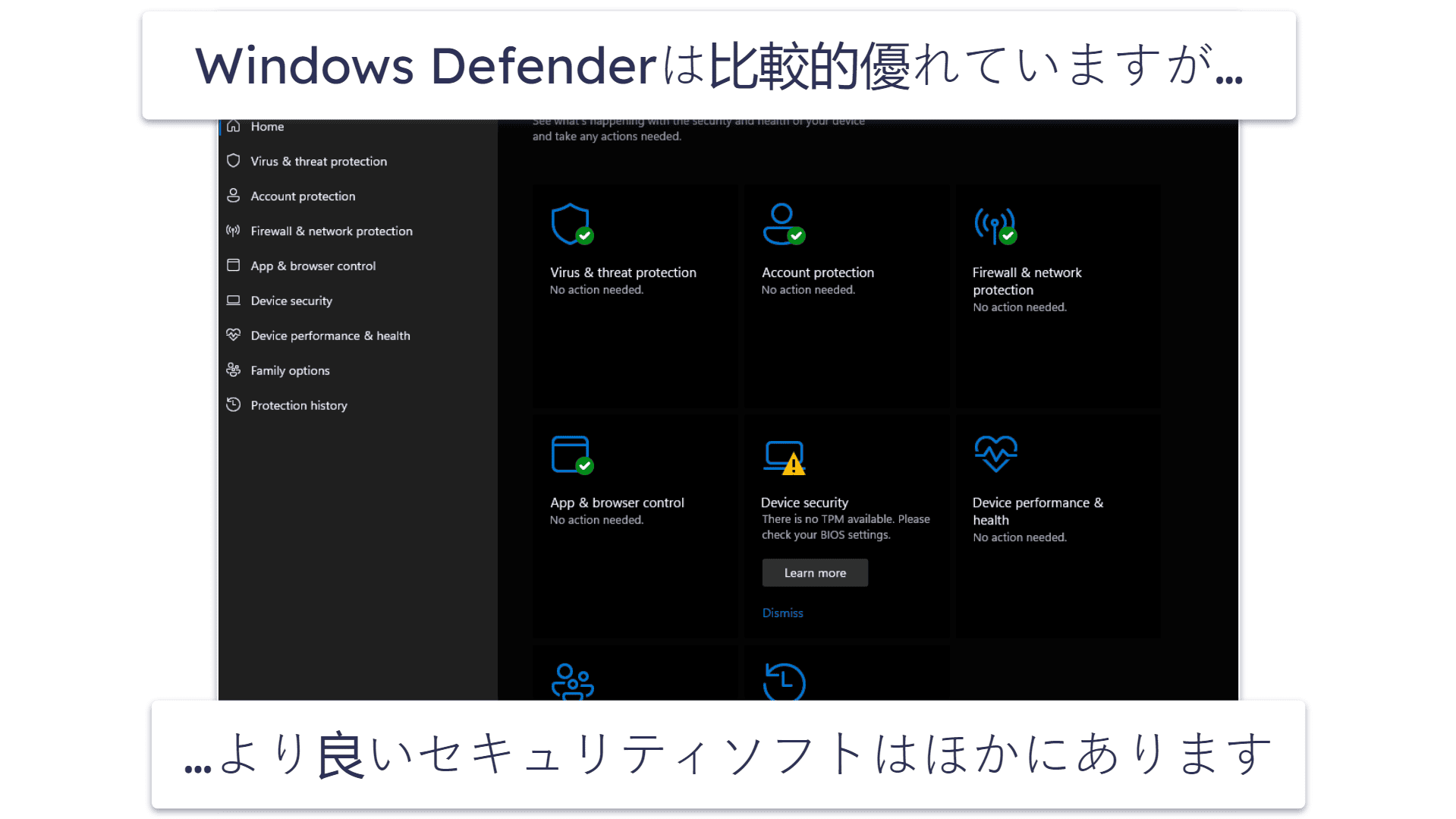Open the Virus & threat protection tile title
This screenshot has width=1456, height=819.
(623, 272)
